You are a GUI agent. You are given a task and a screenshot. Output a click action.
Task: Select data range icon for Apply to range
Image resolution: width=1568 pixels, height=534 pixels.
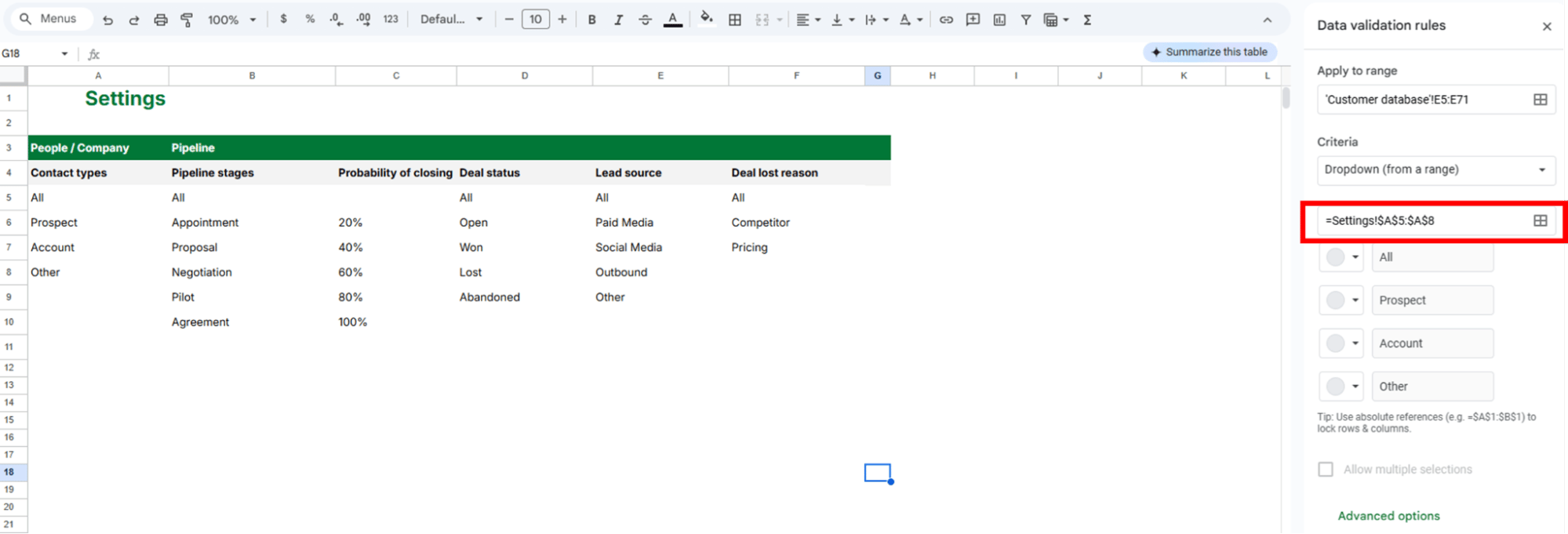pos(1541,100)
